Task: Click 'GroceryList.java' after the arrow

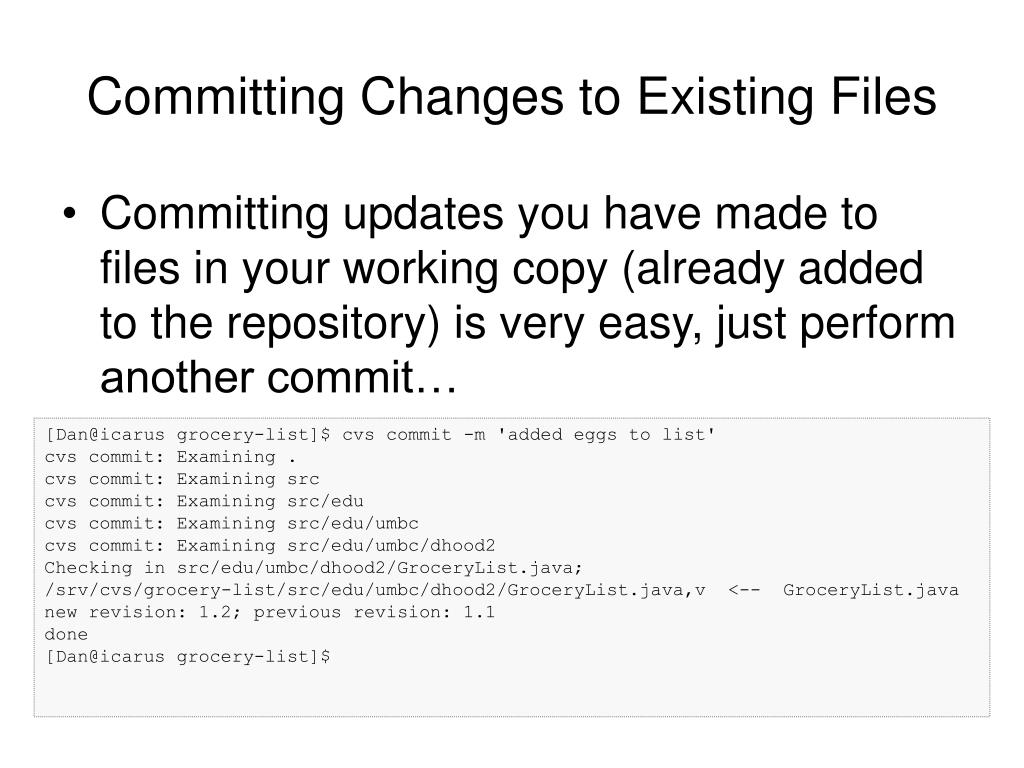Action: tap(871, 590)
